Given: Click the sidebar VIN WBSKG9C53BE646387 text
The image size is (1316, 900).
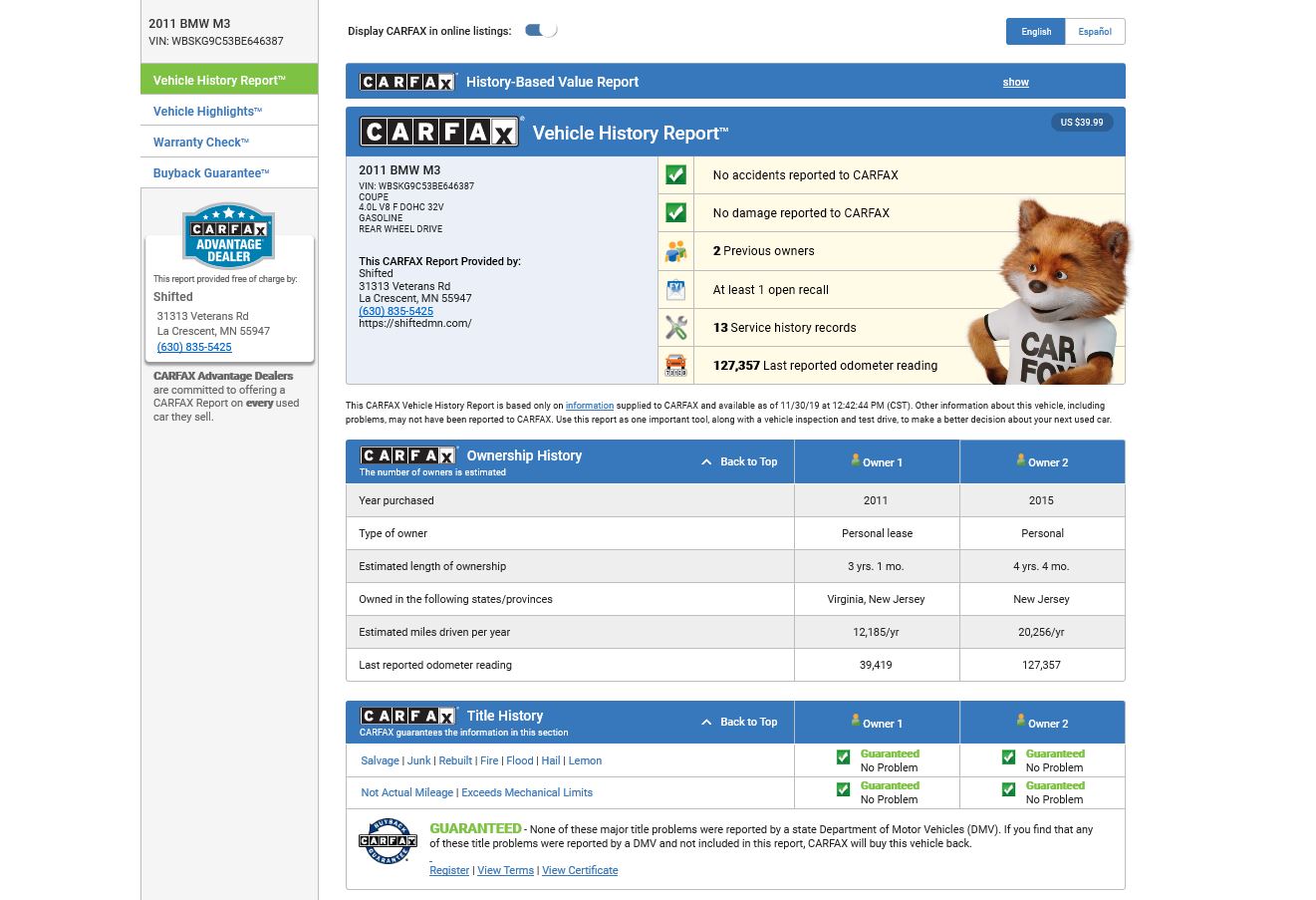Looking at the screenshot, I should point(216,42).
